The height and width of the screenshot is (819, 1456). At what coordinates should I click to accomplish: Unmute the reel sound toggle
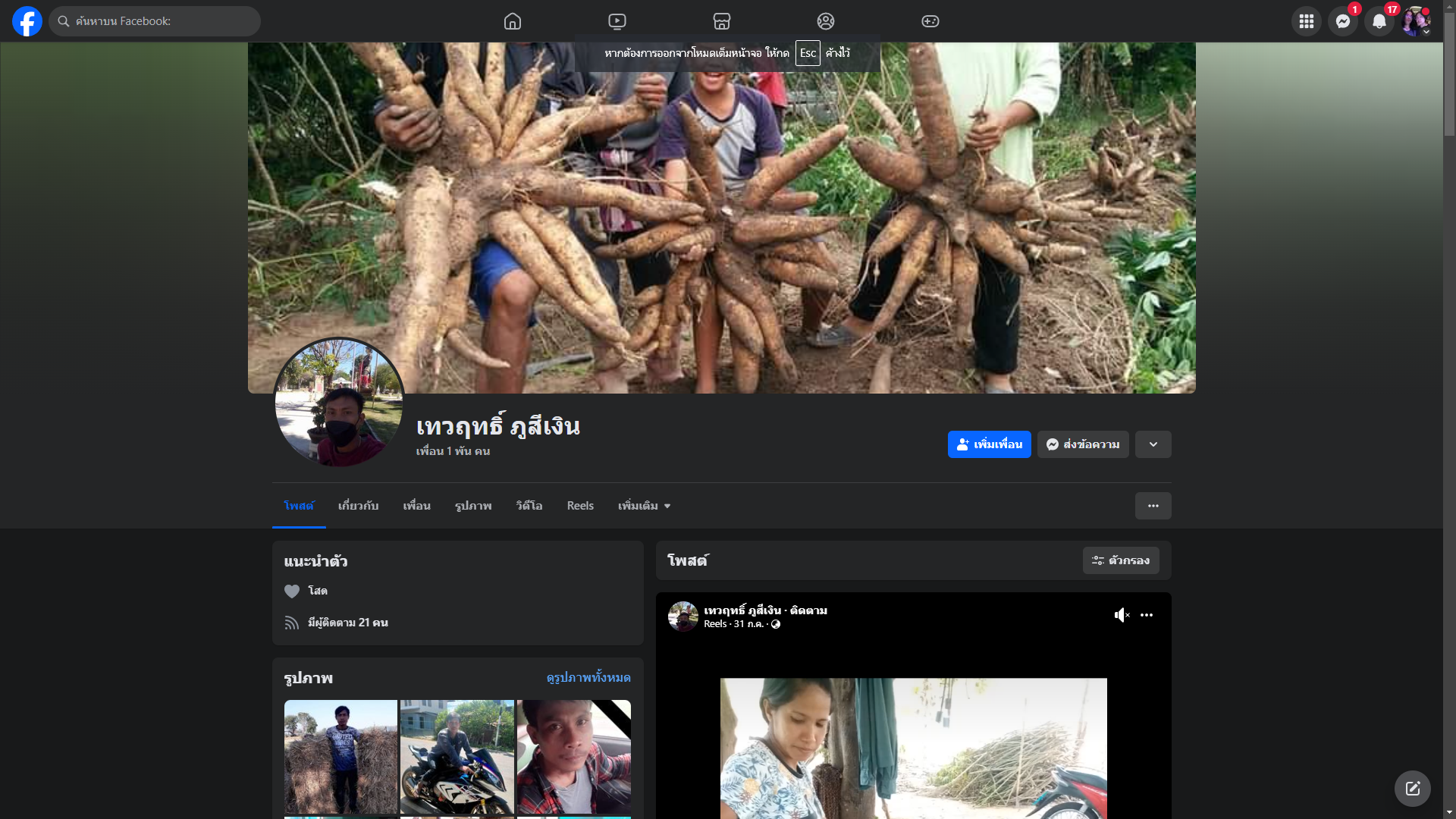pyautogui.click(x=1122, y=615)
